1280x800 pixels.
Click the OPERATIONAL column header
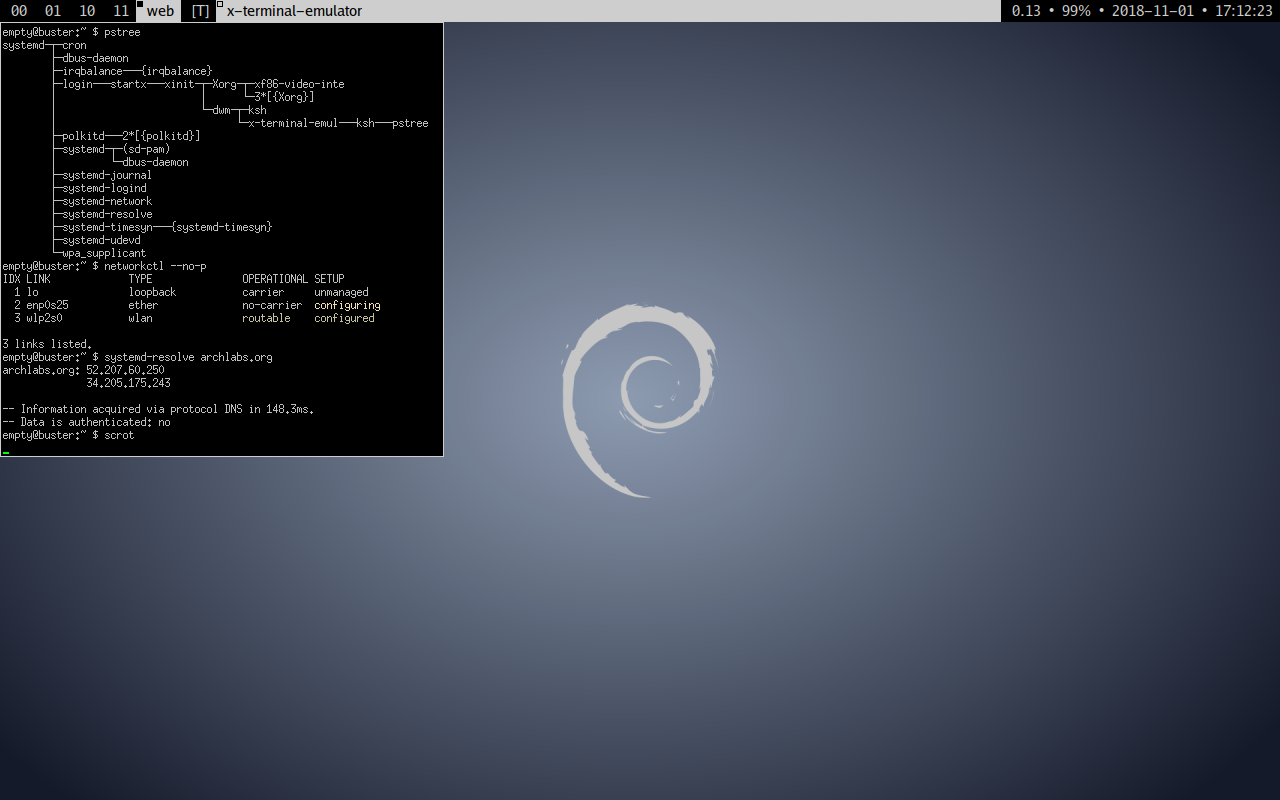[275, 279]
